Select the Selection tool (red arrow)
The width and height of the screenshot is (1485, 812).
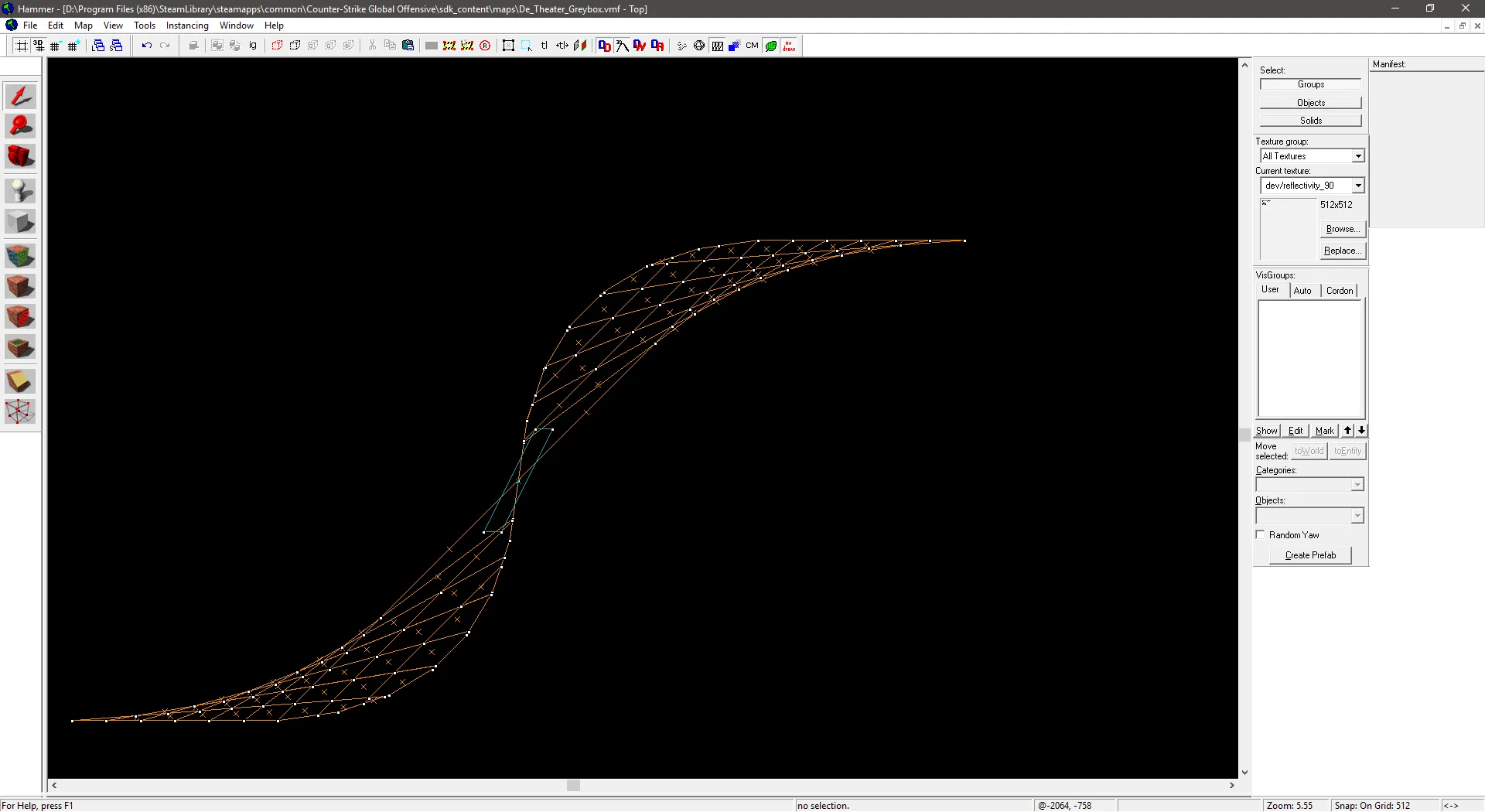pos(21,97)
